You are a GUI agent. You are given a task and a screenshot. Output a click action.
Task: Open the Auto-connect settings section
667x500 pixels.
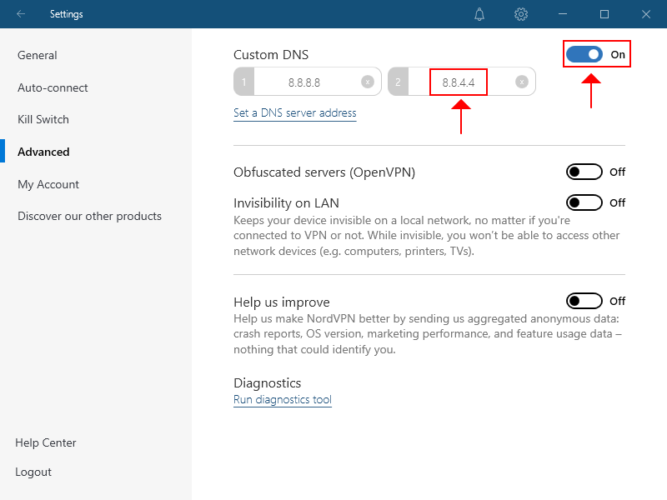pyautogui.click(x=52, y=88)
